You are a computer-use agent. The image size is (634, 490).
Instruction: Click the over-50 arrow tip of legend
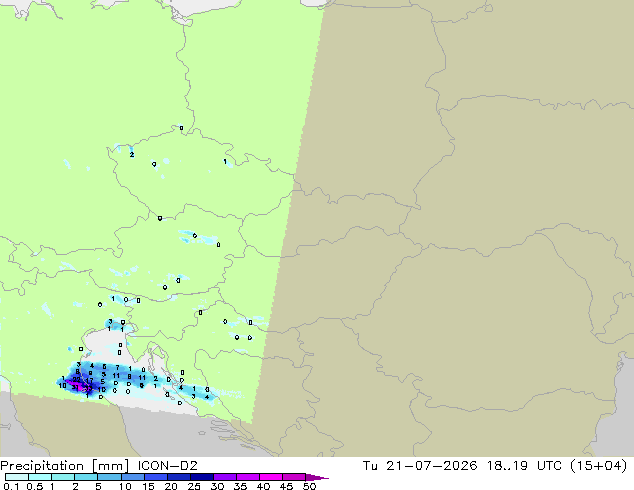tap(317, 477)
